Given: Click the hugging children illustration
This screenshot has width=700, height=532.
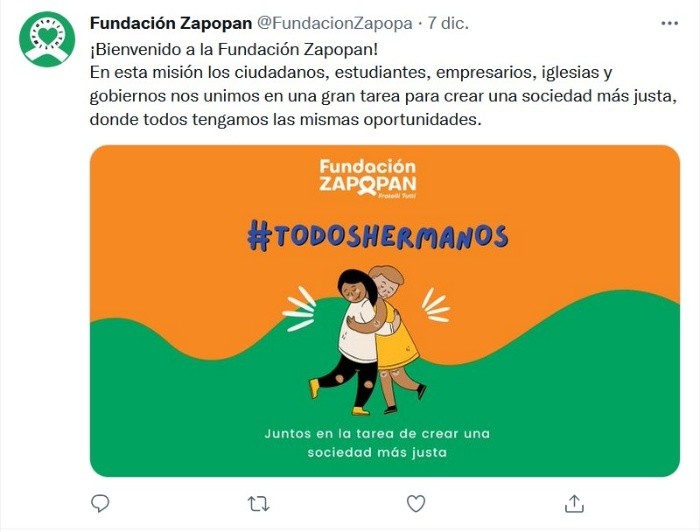Looking at the screenshot, I should point(366,341).
